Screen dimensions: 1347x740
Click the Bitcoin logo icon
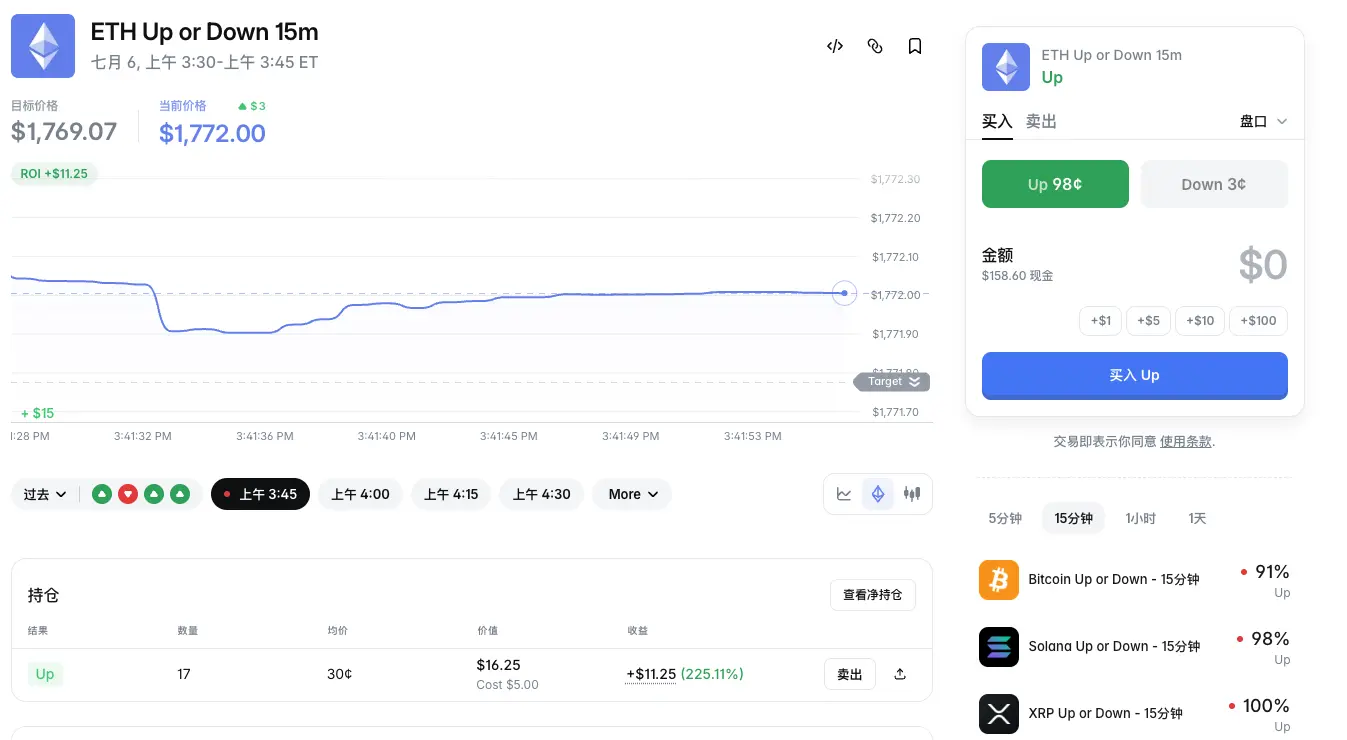click(x=999, y=579)
